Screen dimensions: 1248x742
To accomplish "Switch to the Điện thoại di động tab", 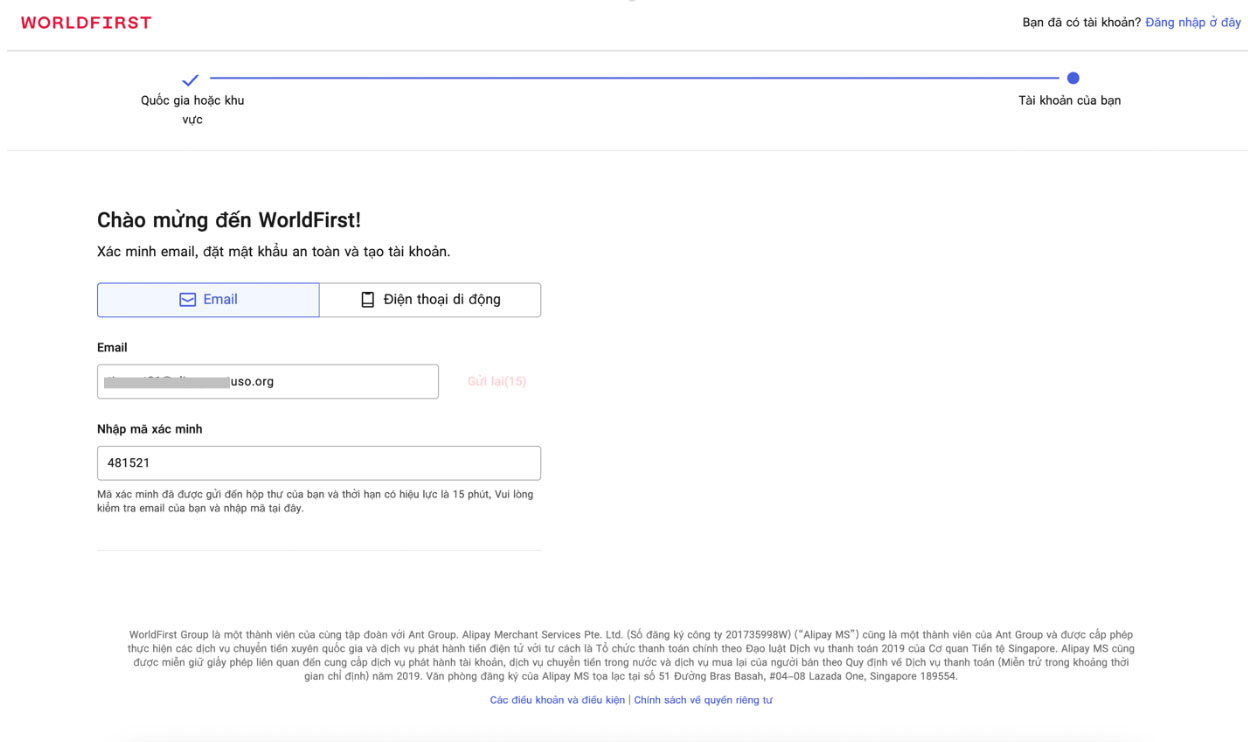I will pyautogui.click(x=430, y=300).
